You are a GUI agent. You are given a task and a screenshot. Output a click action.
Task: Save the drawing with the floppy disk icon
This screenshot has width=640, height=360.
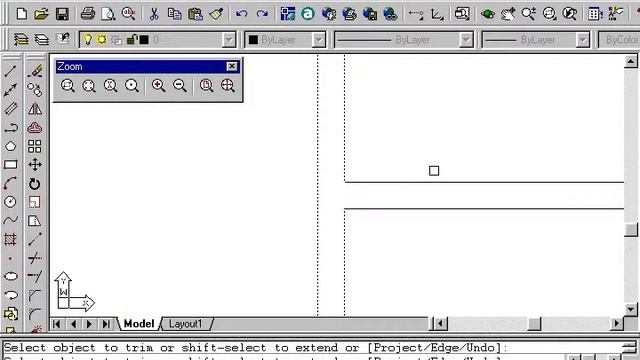pos(62,14)
